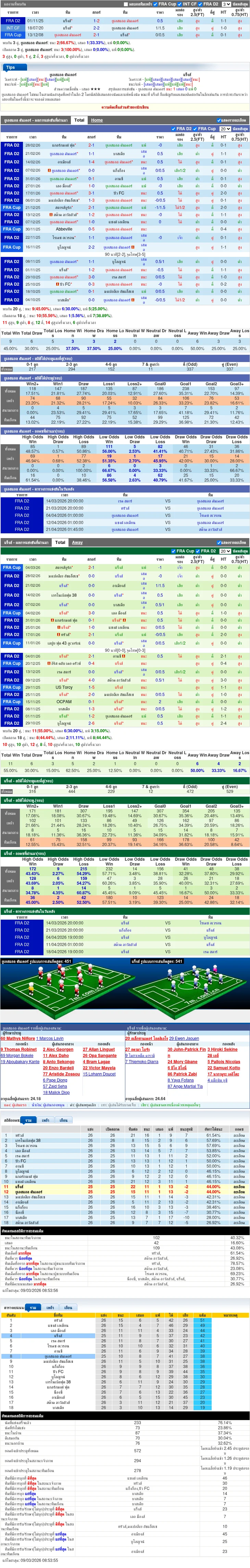This screenshot has height=1568, width=250.
Task: Switch to the Home tab
Action: click(97, 120)
